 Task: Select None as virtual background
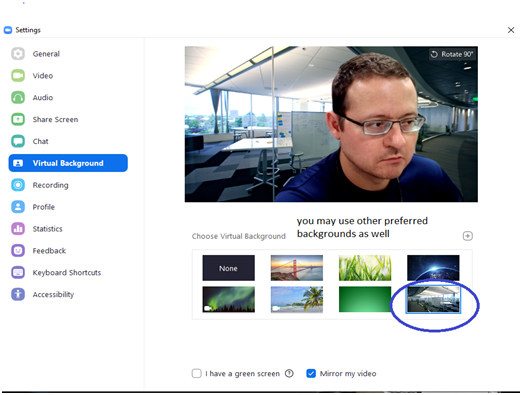[229, 268]
